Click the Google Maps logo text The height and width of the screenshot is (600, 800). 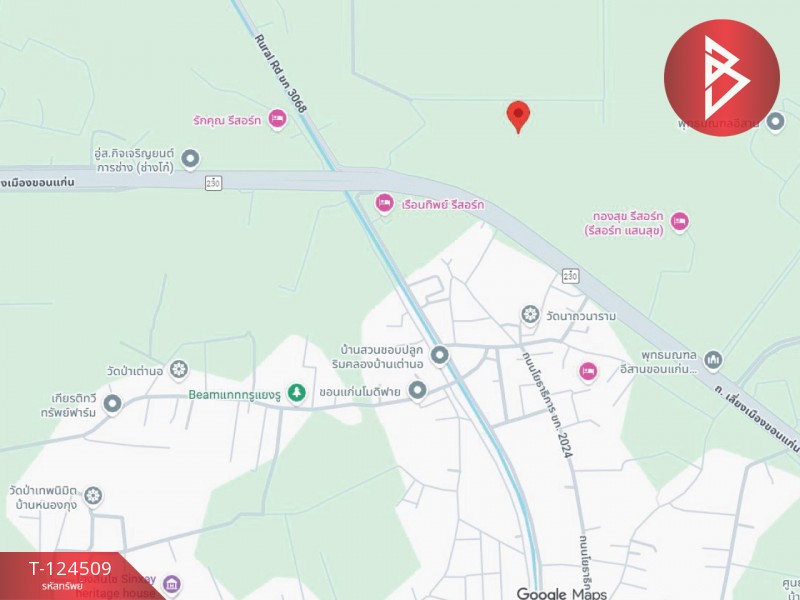click(562, 593)
